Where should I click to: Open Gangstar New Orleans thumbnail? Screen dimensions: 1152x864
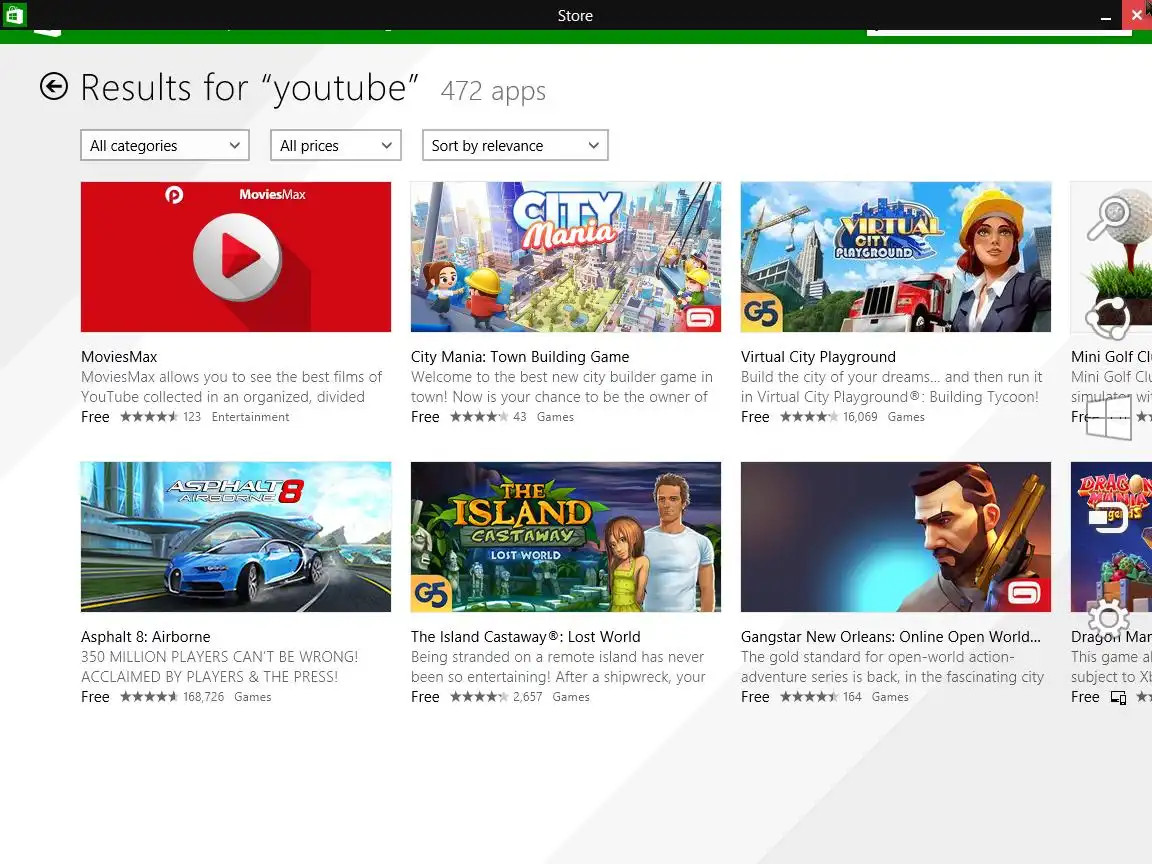(x=896, y=537)
